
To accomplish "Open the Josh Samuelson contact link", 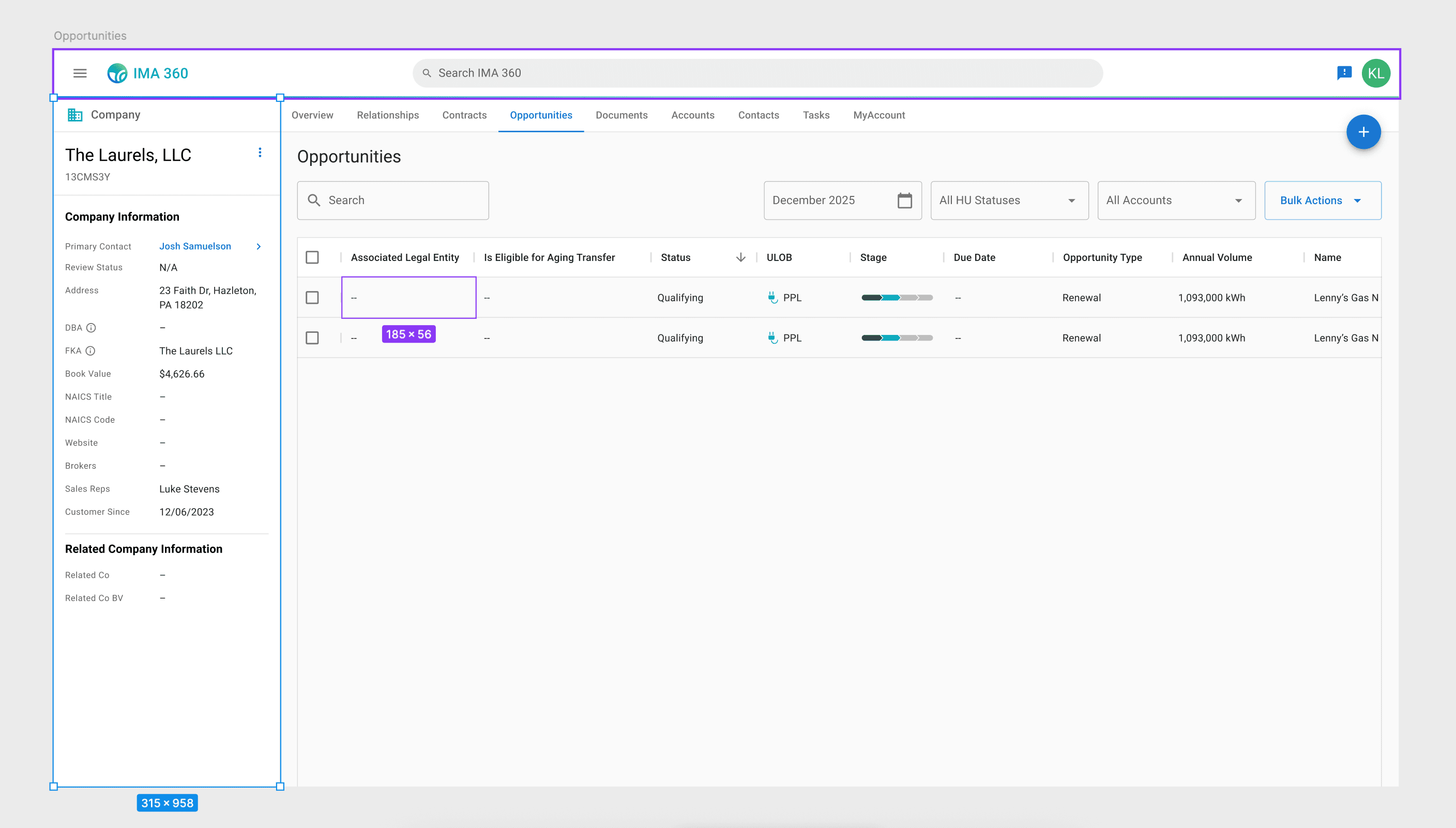I will pyautogui.click(x=195, y=246).
